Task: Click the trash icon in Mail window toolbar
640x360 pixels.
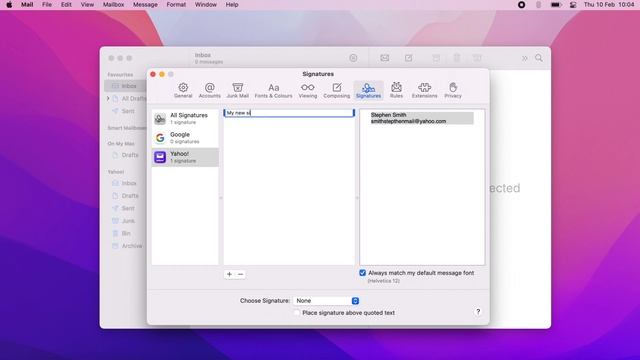Action: coord(457,58)
